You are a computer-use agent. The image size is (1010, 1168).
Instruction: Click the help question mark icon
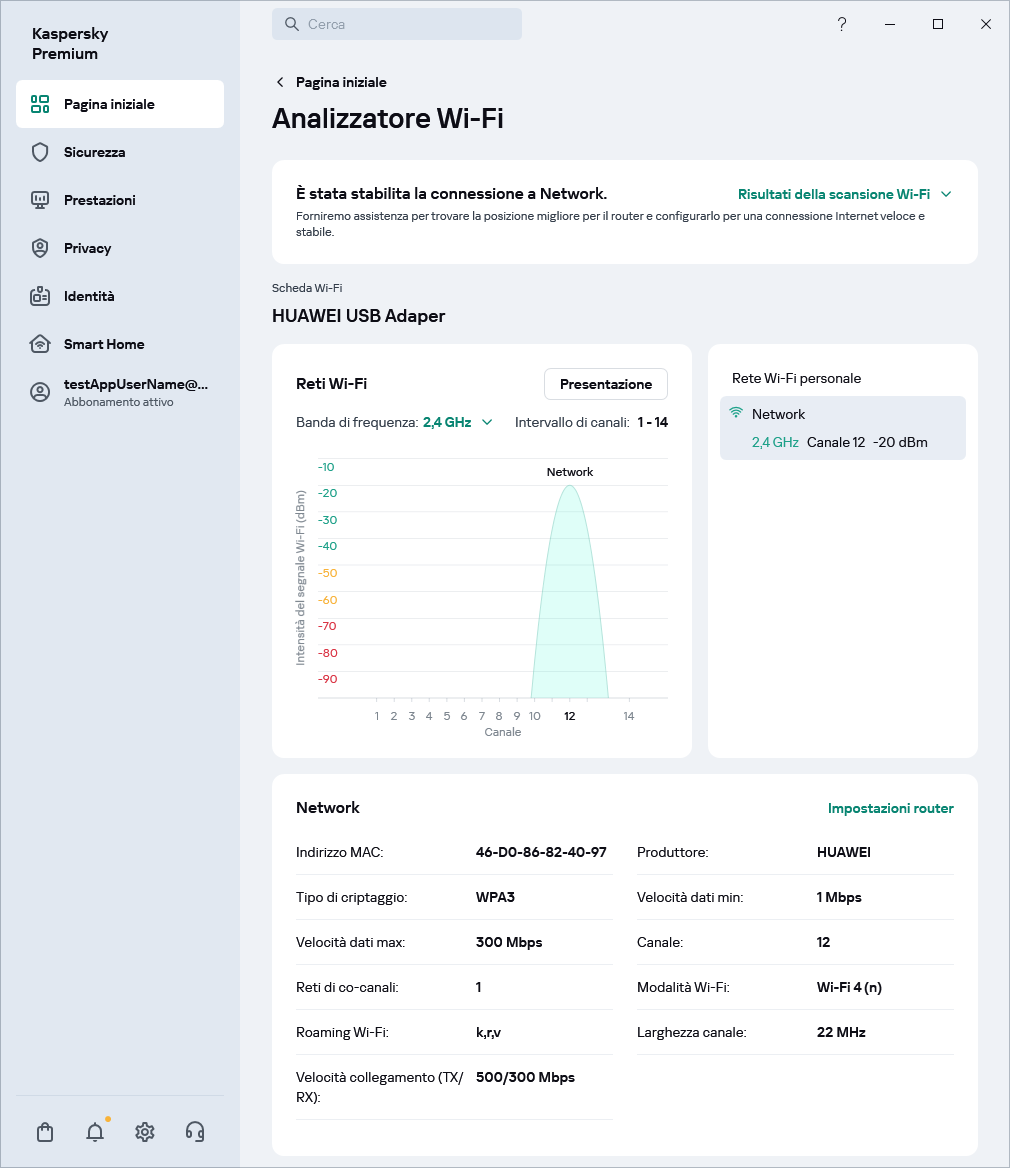pos(842,25)
